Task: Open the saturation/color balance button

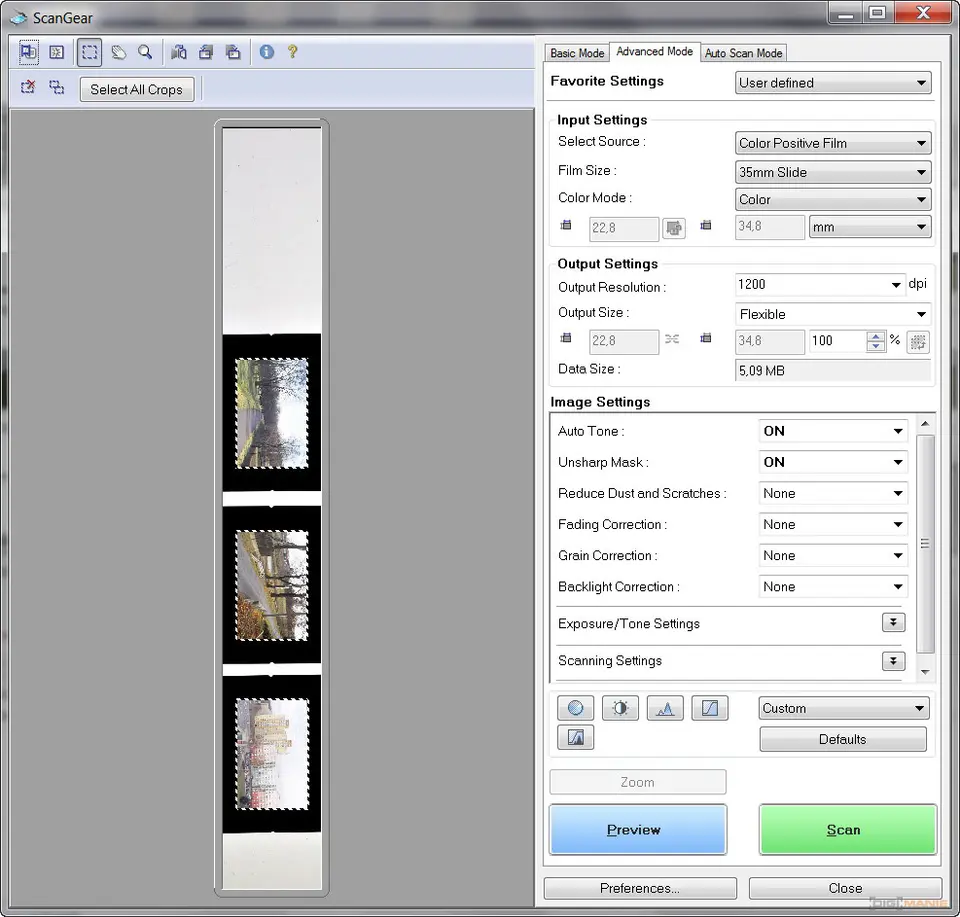Action: coord(575,708)
